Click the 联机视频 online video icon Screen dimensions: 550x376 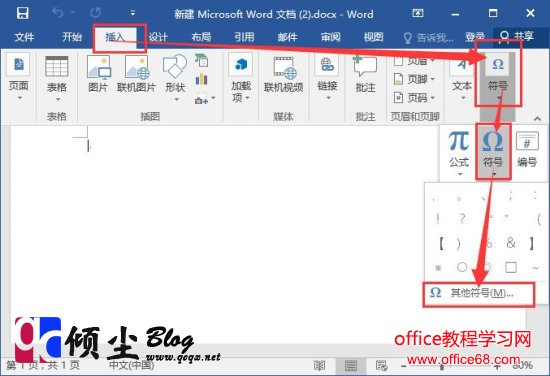pos(284,74)
